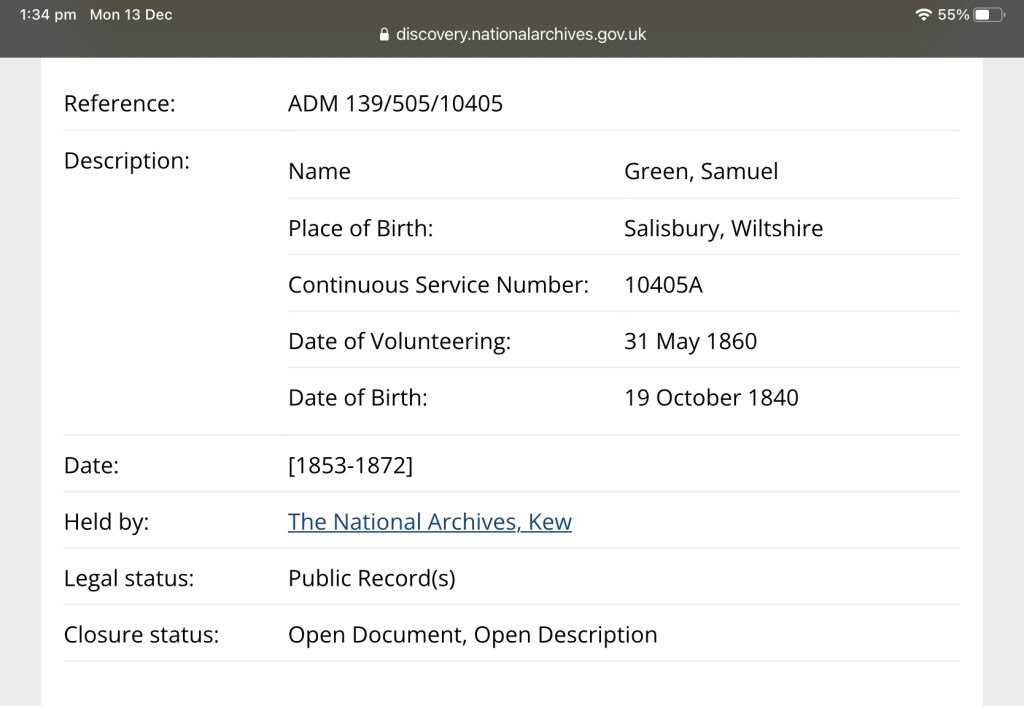Screen dimensions: 1024x706
Task: Click the Continuous Service Number: label
Action: click(438, 285)
